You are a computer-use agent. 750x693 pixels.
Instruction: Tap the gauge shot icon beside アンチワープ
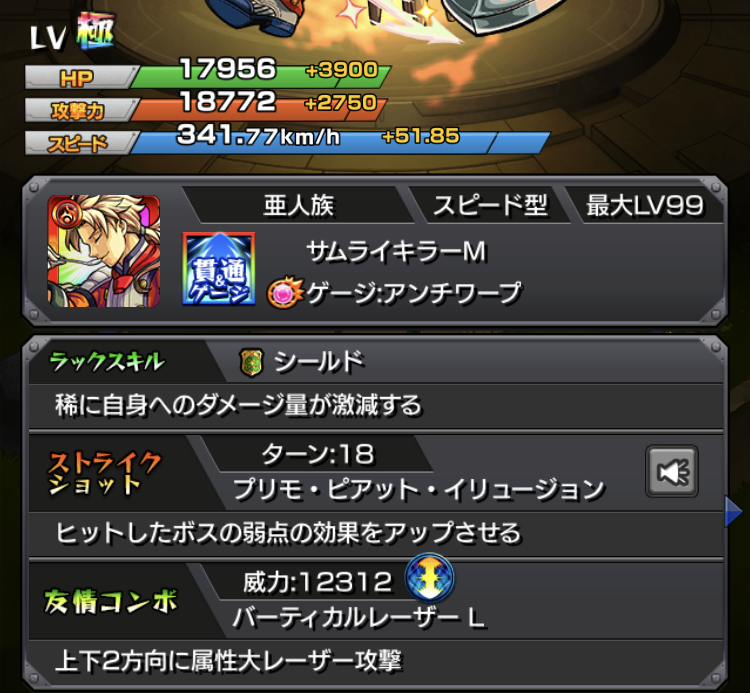(x=285, y=292)
